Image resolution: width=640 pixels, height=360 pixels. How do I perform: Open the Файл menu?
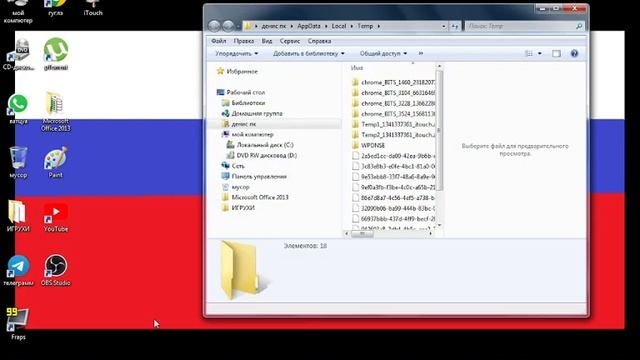pyautogui.click(x=219, y=41)
